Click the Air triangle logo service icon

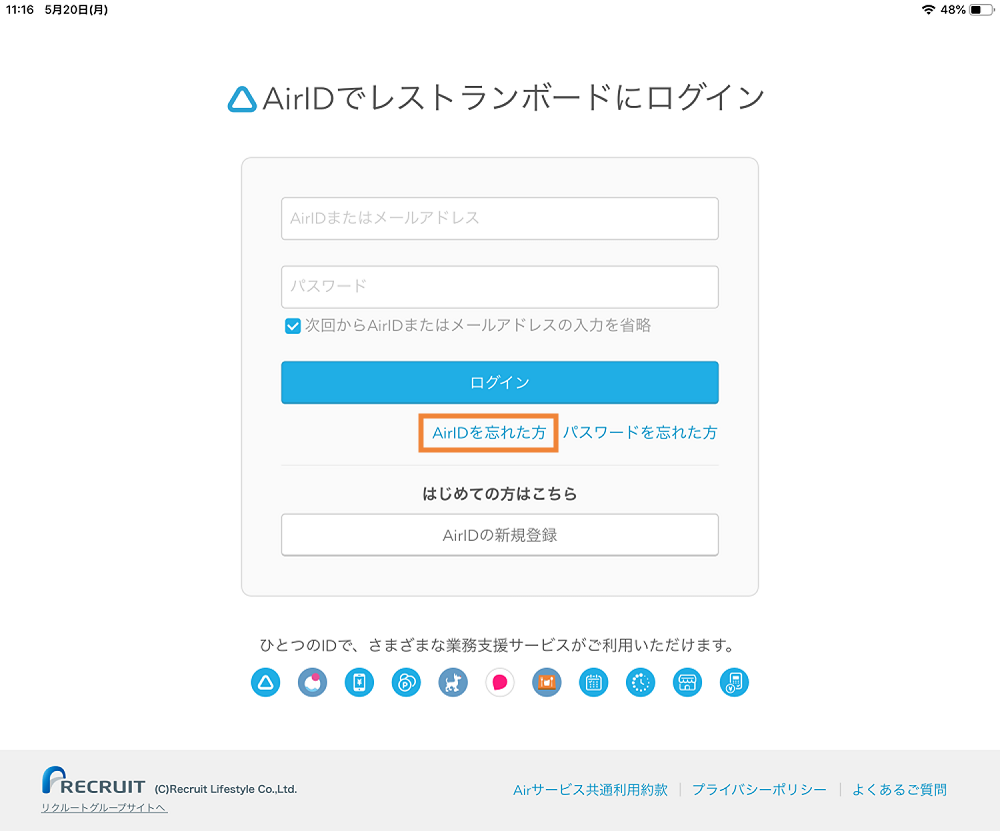[265, 682]
